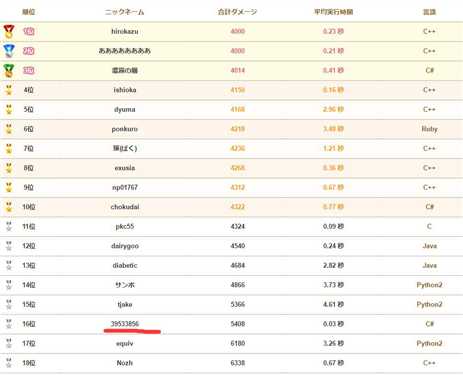Select the underlined nickname 39533856
This screenshot has height=375, width=463.
(x=125, y=324)
